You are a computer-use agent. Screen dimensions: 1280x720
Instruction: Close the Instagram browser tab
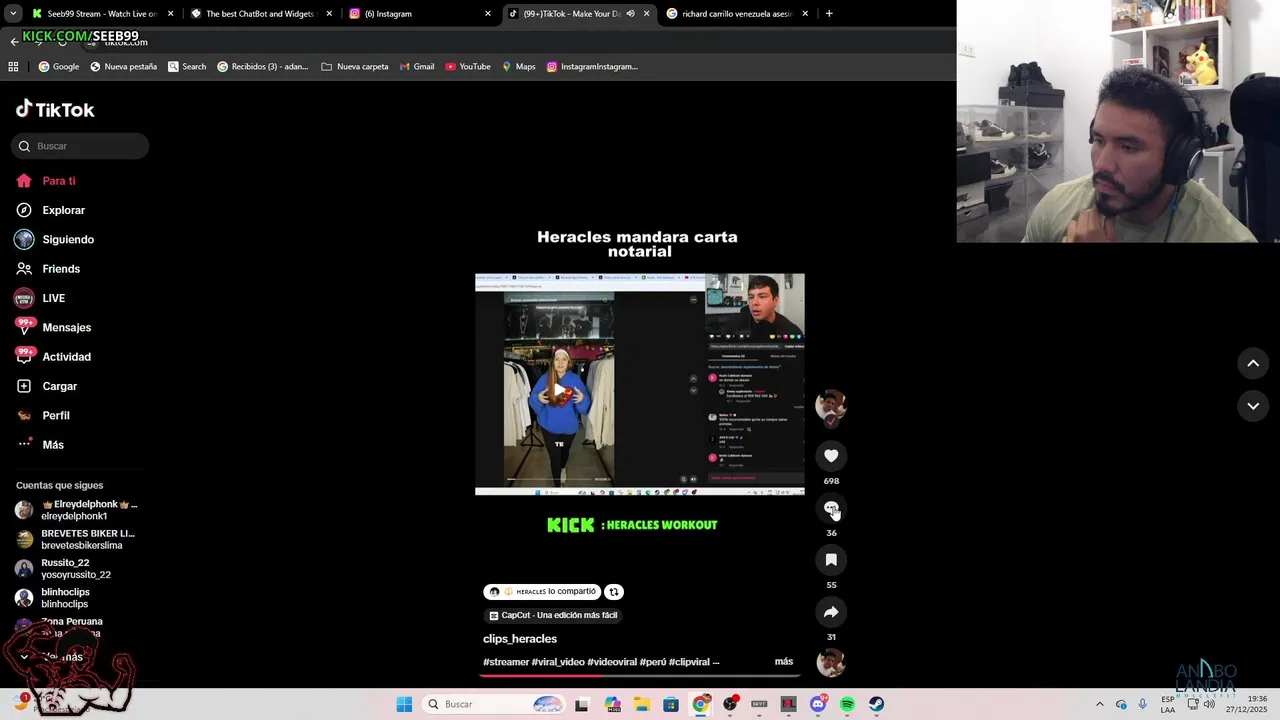488,14
